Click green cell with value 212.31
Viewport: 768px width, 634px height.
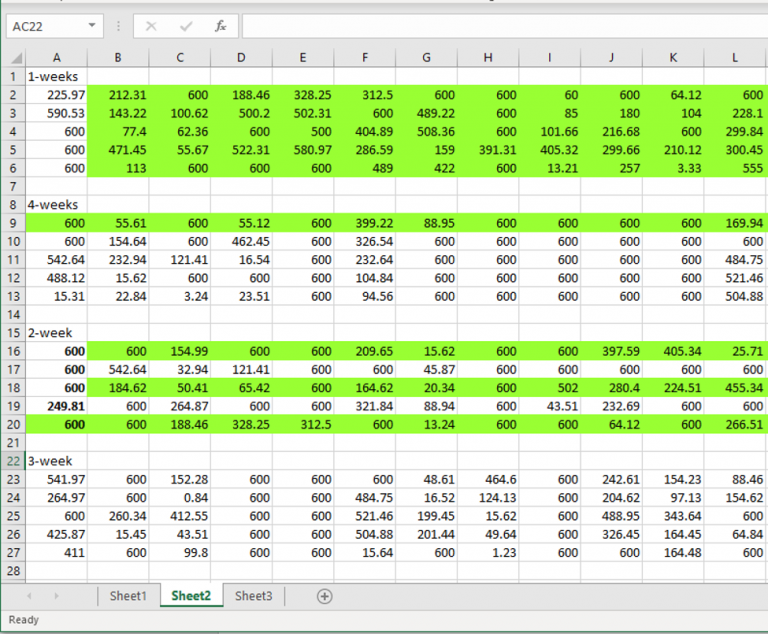coord(118,95)
